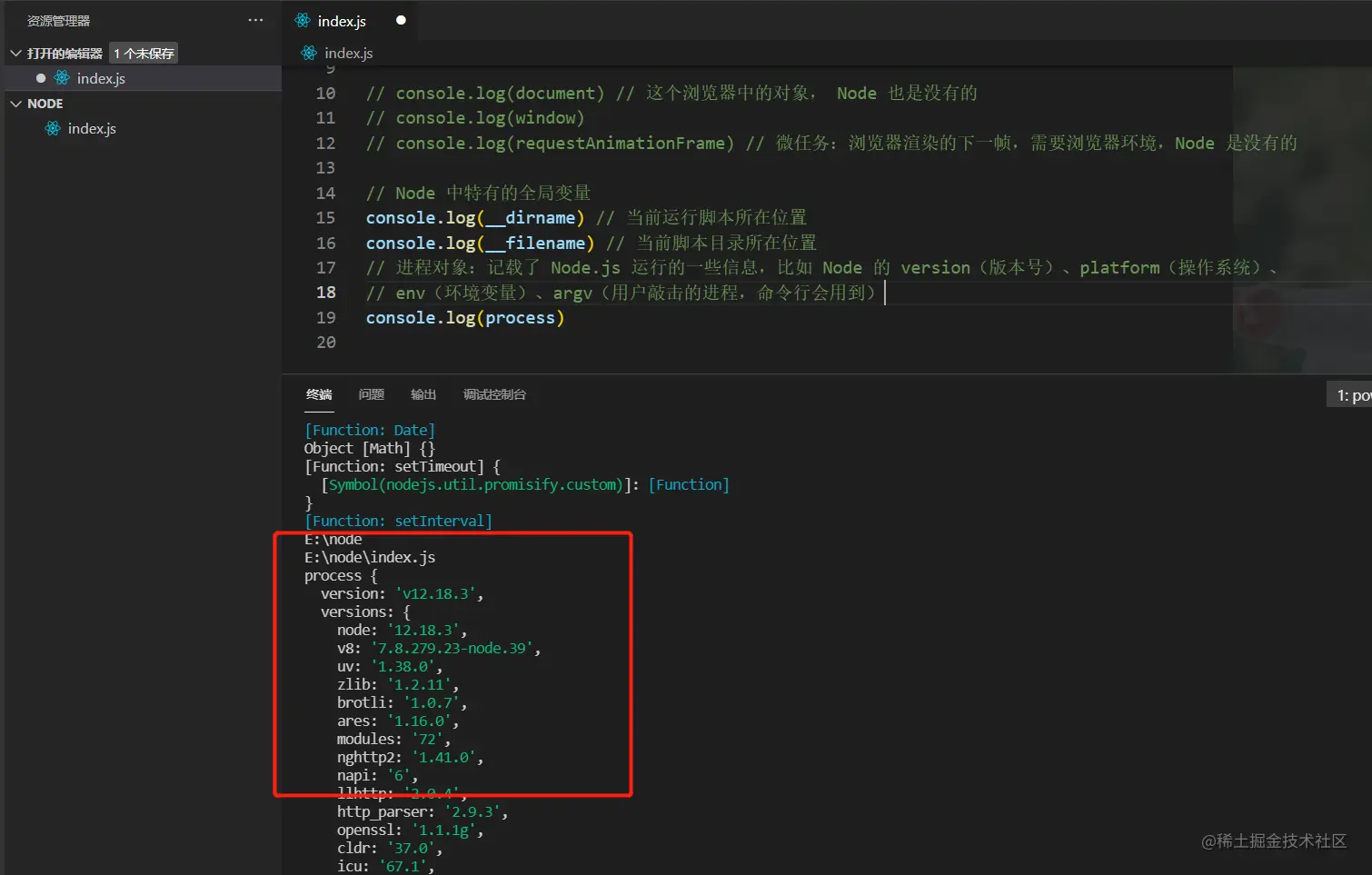Viewport: 1372px width, 875px height.
Task: Click line number 10 in the gutter
Action: (325, 93)
